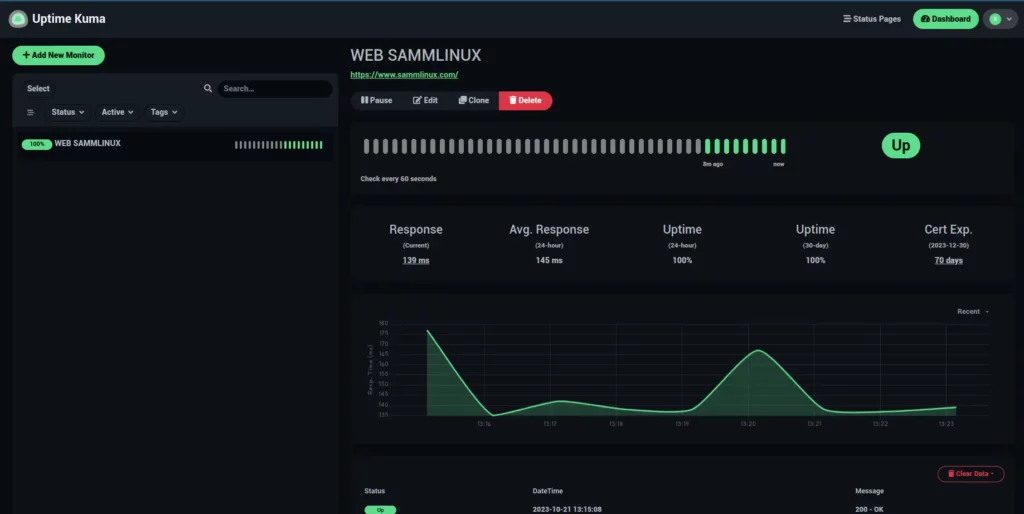Click the Up badge in the status table
The image size is (1024, 514).
[x=380, y=509]
